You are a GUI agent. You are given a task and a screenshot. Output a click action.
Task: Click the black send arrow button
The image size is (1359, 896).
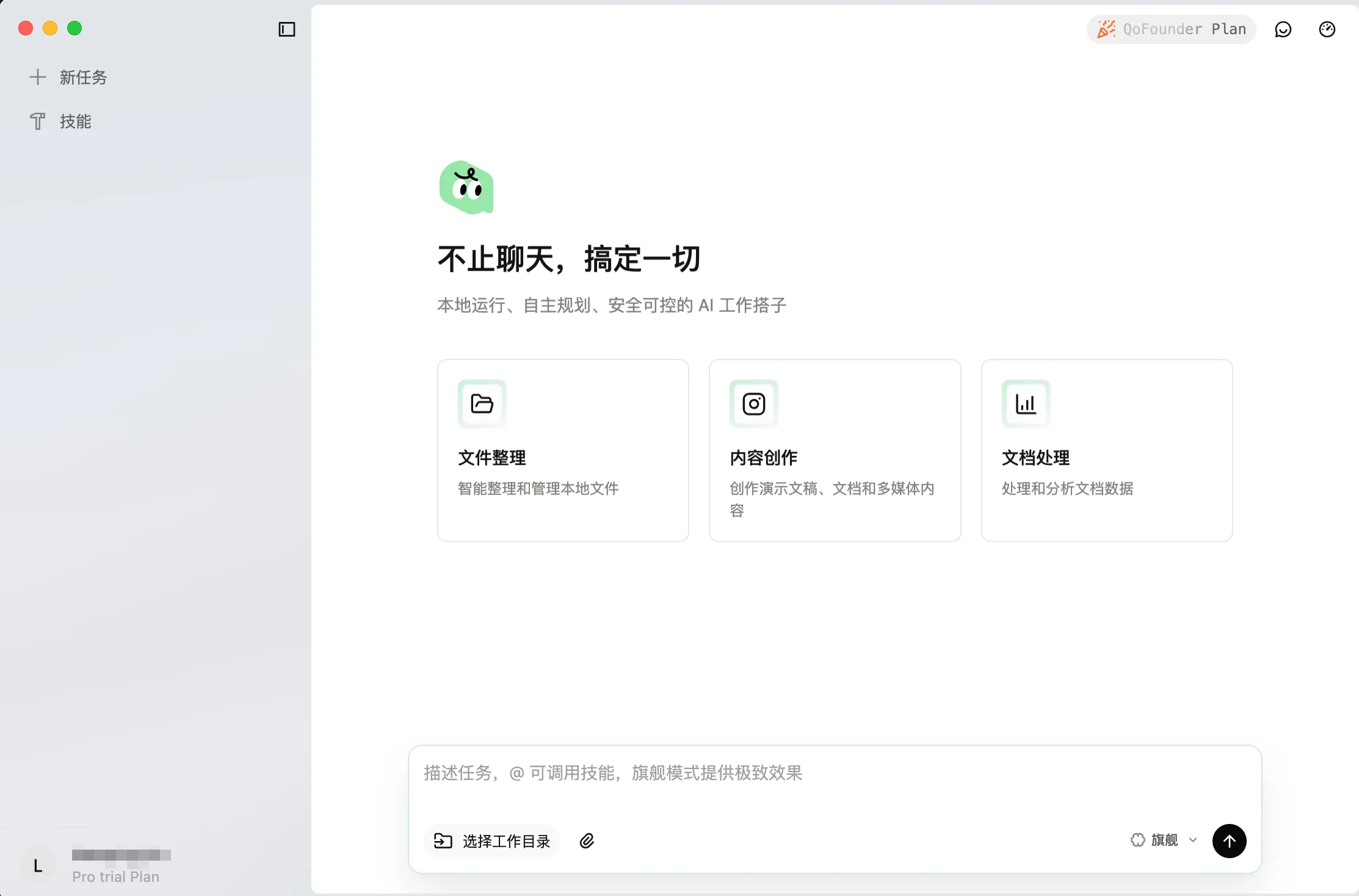point(1229,840)
